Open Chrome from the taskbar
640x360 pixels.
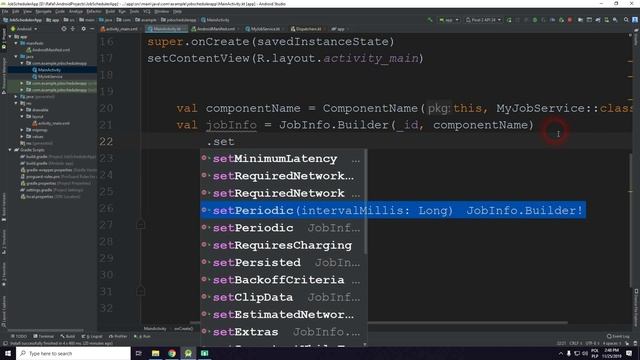coord(172,353)
